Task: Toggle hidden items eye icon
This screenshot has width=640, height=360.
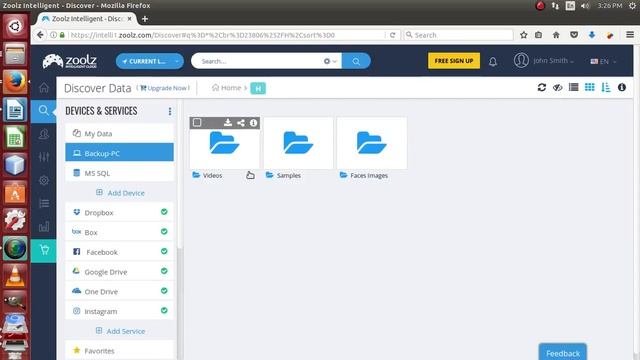Action: coord(558,87)
